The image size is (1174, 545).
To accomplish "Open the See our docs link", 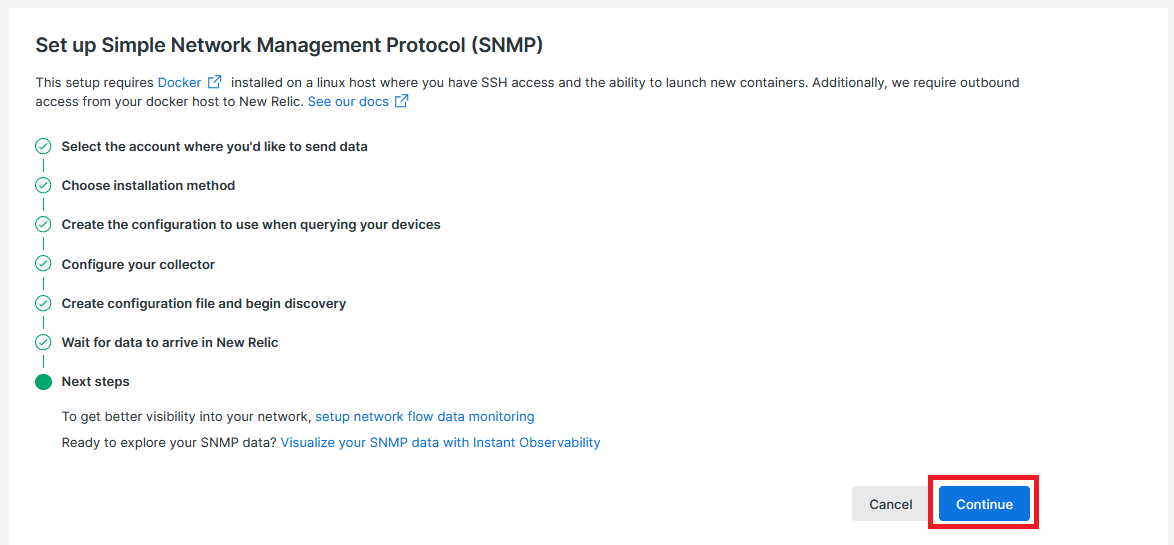I will 348,102.
